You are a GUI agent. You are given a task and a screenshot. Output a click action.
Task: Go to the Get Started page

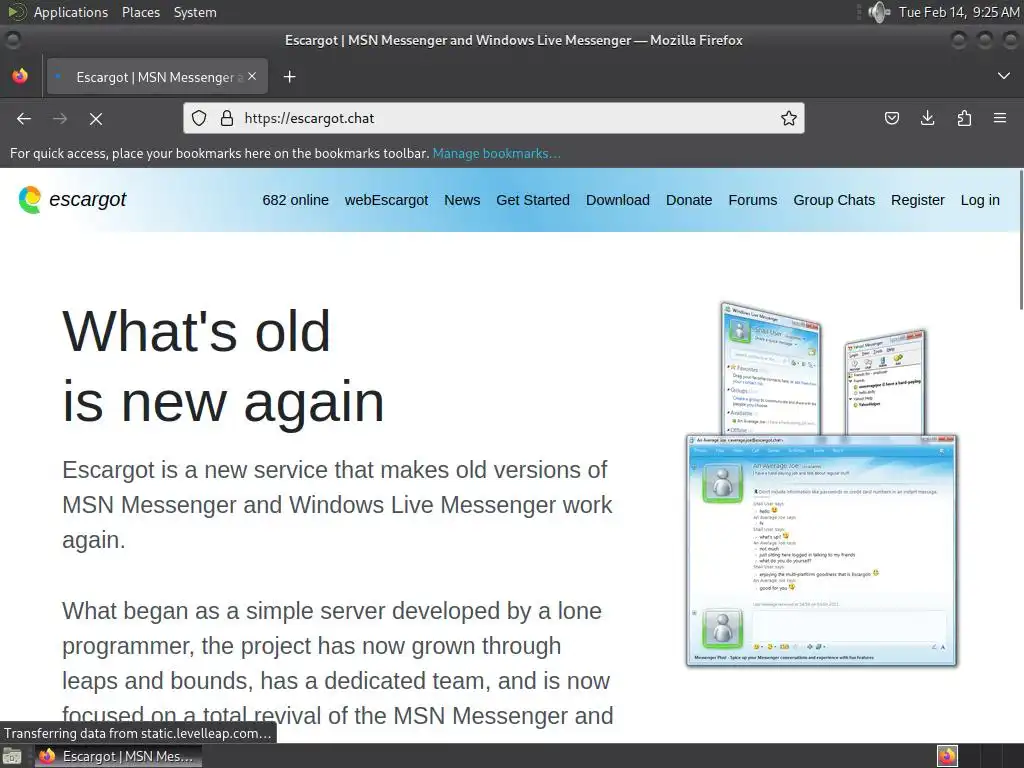[533, 200]
